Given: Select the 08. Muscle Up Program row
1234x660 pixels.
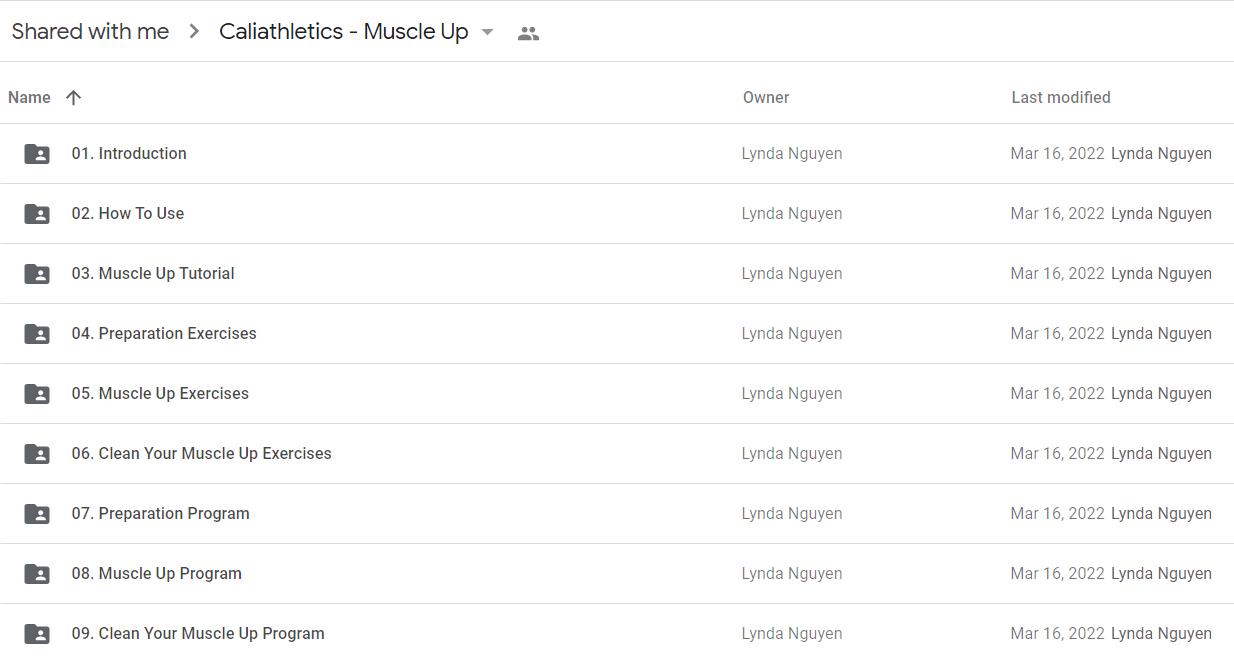Looking at the screenshot, I should coord(617,574).
